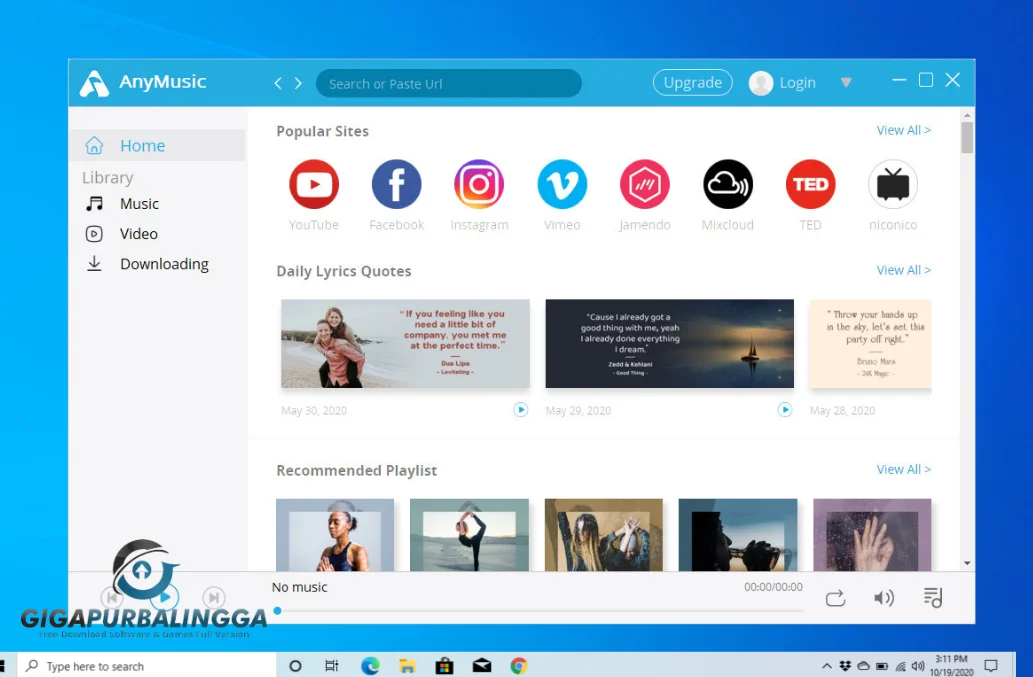Open the meditating woman playlist thumbnail
1033x677 pixels.
[335, 534]
